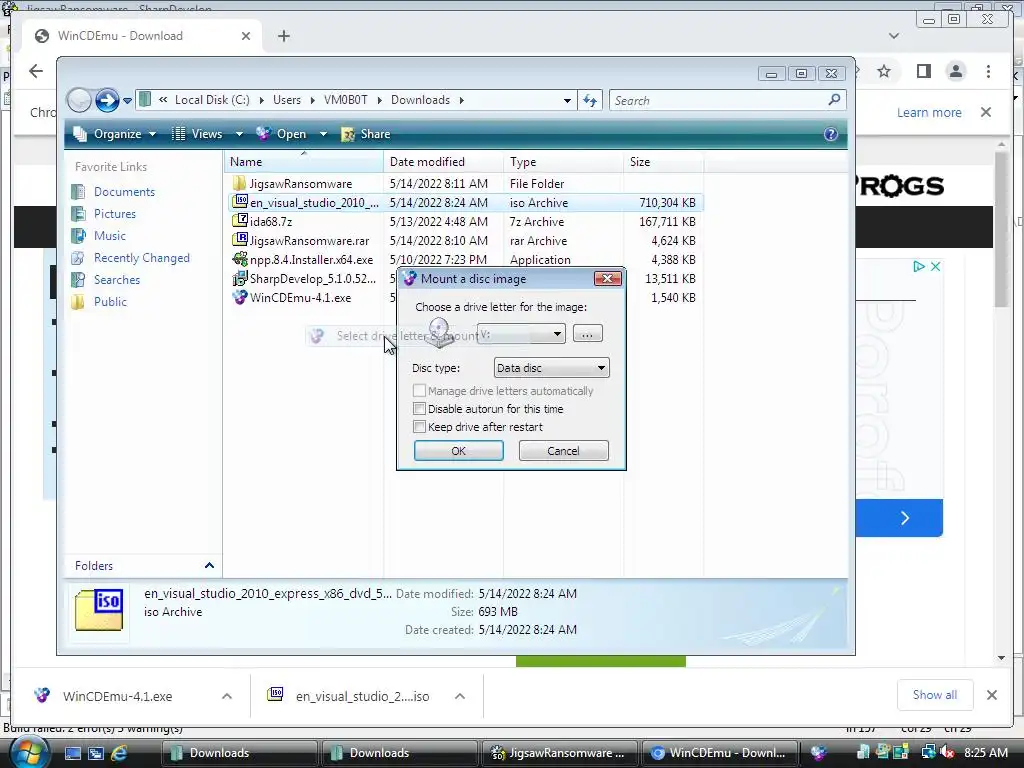Click Chrome back arrow button
The width and height of the screenshot is (1024, 768).
click(x=36, y=71)
